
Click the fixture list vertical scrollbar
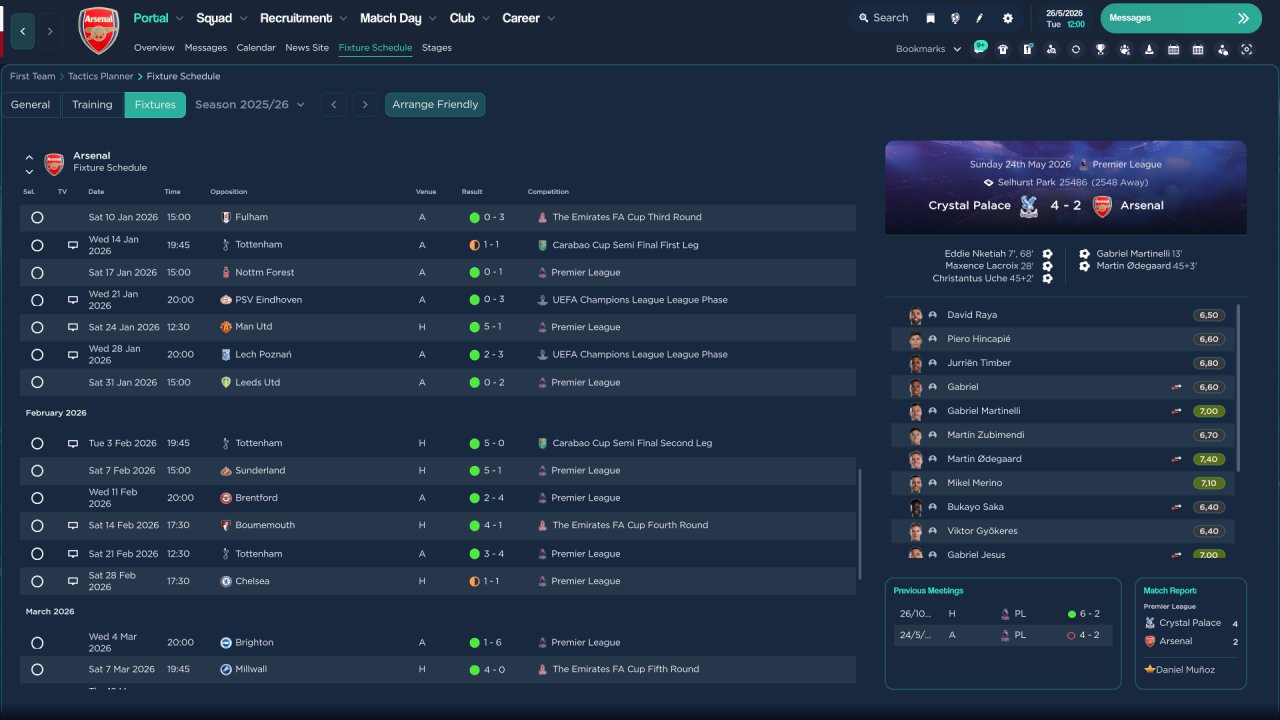pos(860,524)
